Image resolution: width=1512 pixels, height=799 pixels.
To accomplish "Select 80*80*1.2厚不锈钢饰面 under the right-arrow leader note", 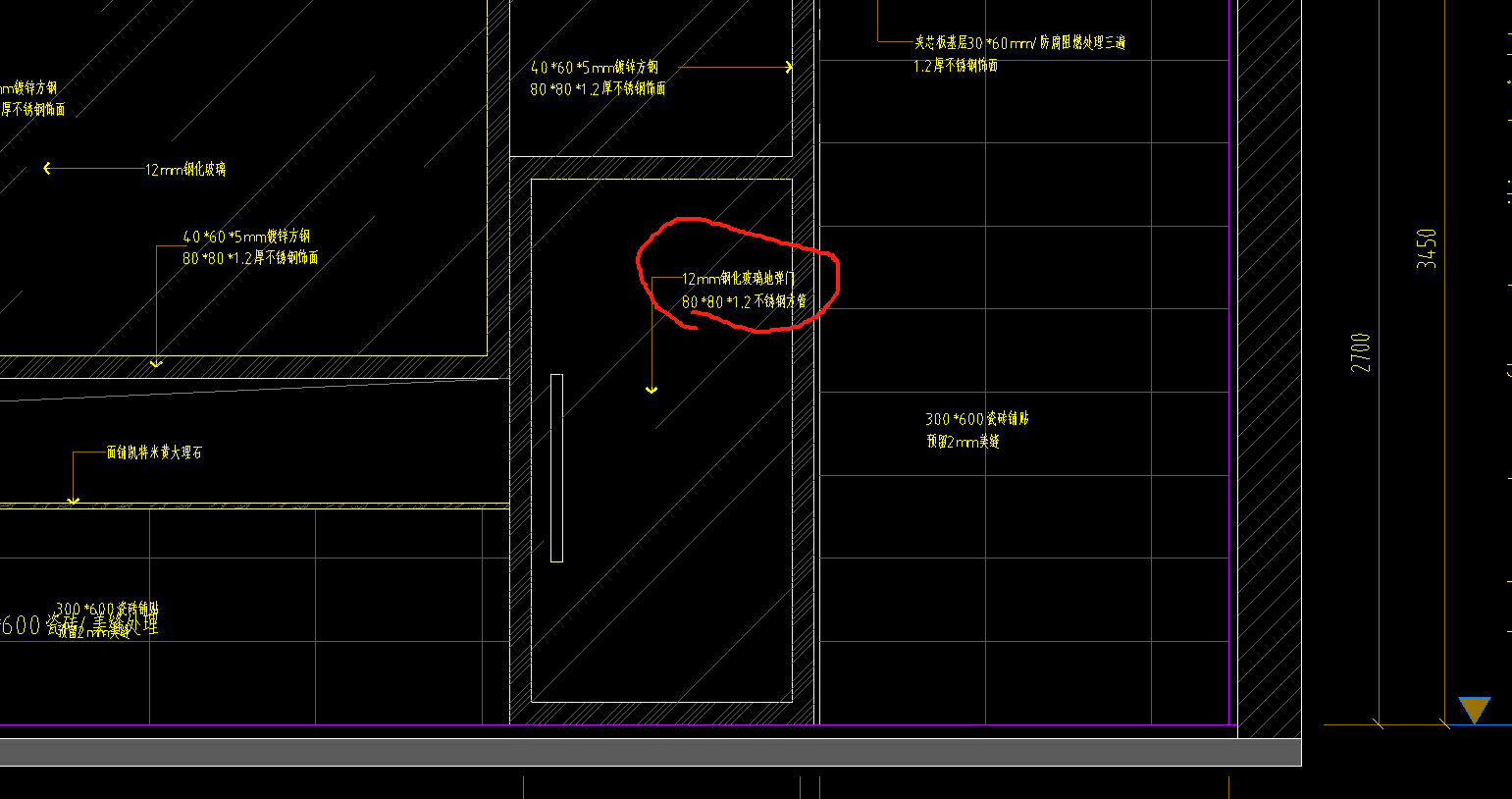I will click(x=599, y=88).
